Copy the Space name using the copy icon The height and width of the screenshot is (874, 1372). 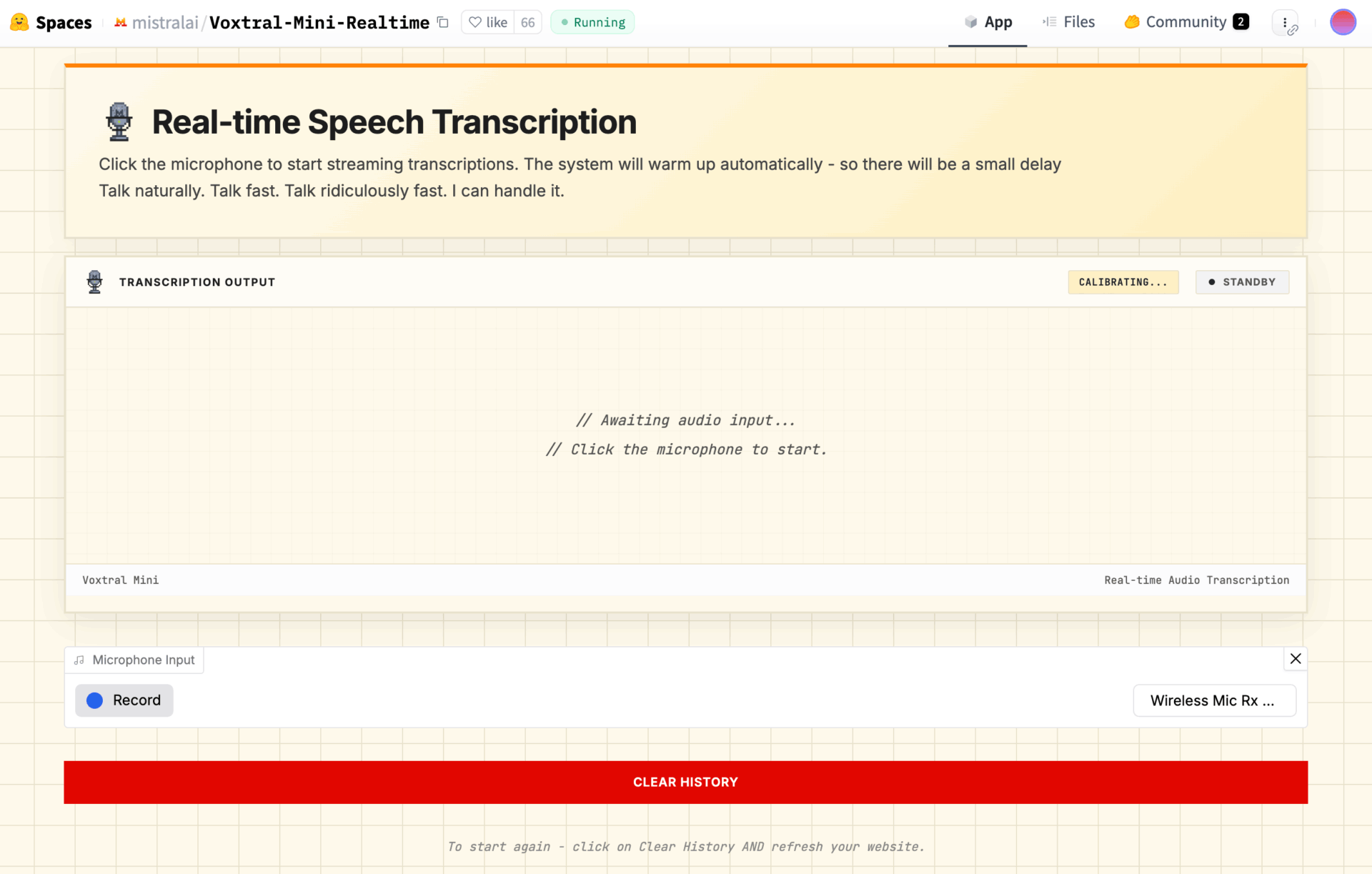pyautogui.click(x=443, y=22)
